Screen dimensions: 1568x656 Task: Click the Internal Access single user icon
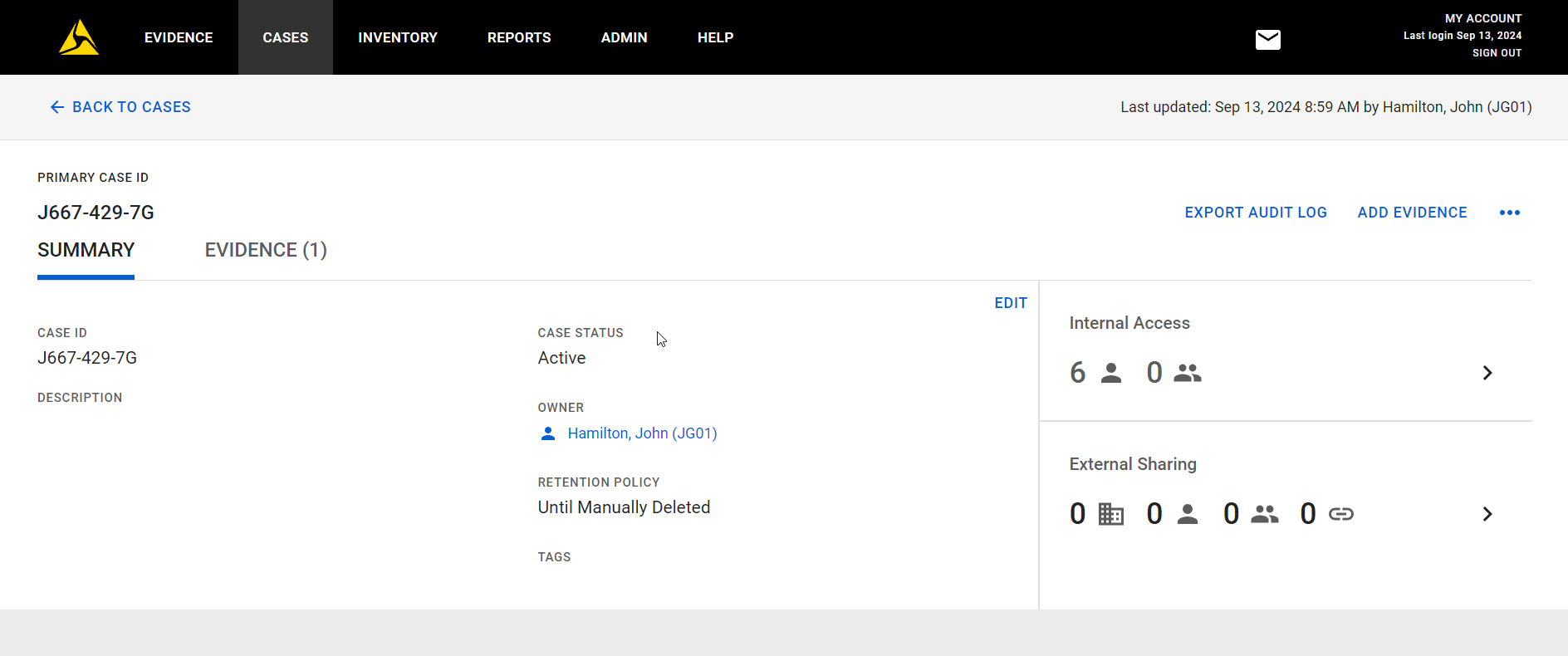(x=1110, y=374)
